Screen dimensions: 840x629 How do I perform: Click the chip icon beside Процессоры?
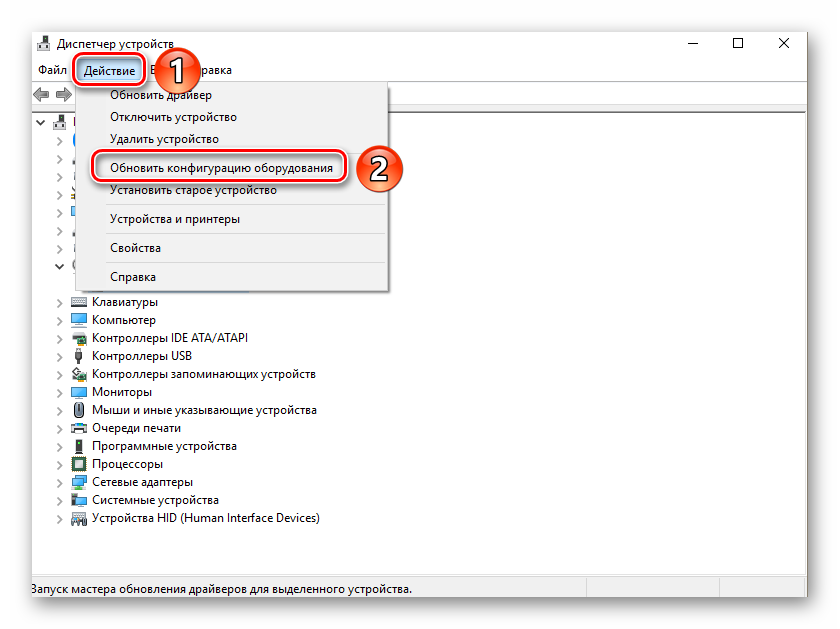79,464
